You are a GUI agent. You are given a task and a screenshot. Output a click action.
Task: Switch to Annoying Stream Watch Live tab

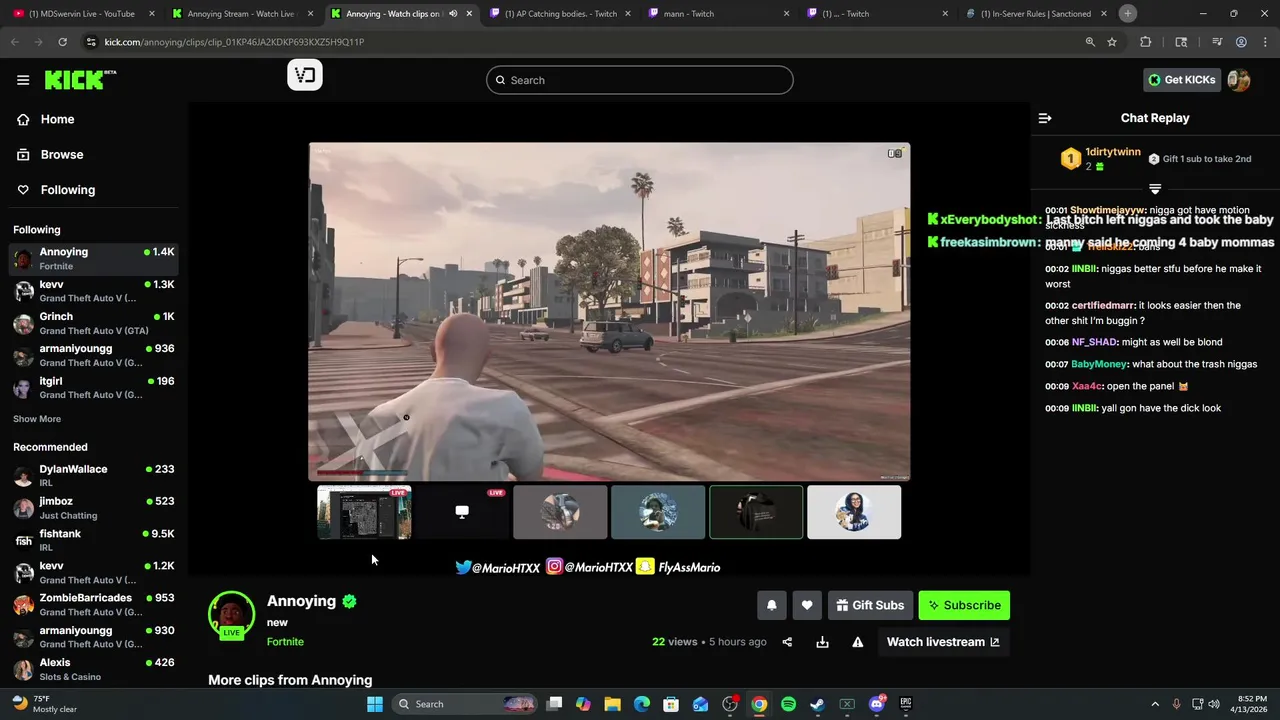point(240,14)
